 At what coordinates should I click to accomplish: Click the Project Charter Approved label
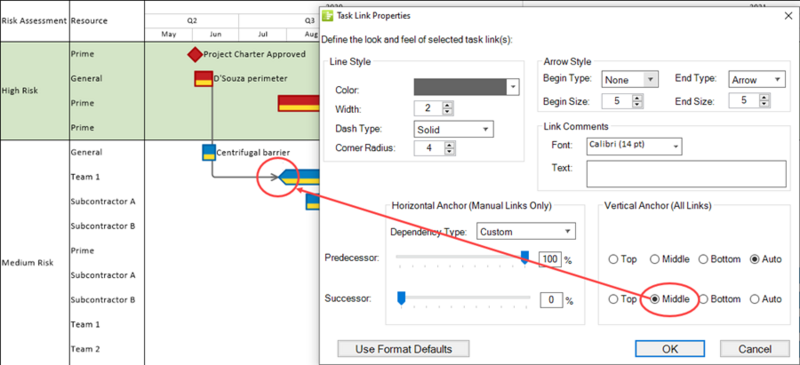click(255, 54)
